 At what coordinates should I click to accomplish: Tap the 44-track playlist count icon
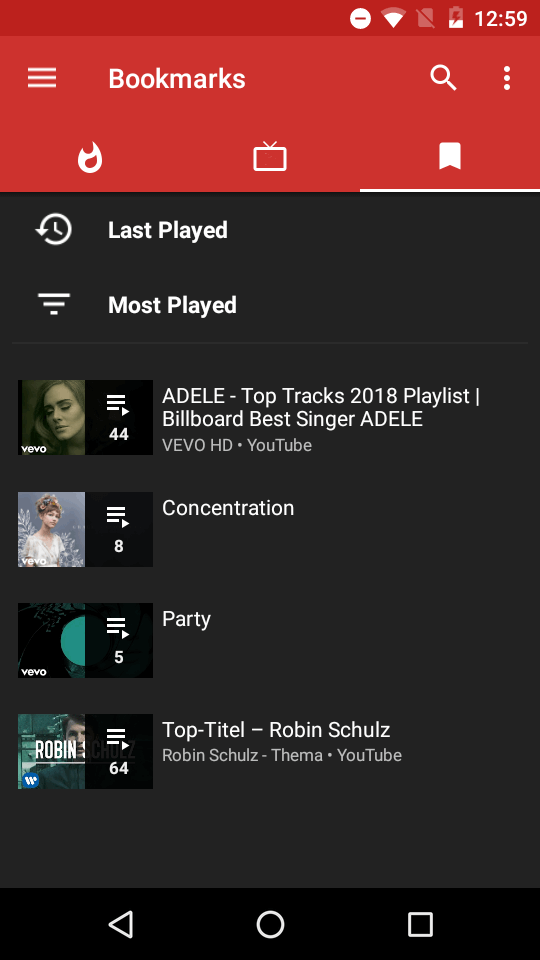tap(119, 418)
